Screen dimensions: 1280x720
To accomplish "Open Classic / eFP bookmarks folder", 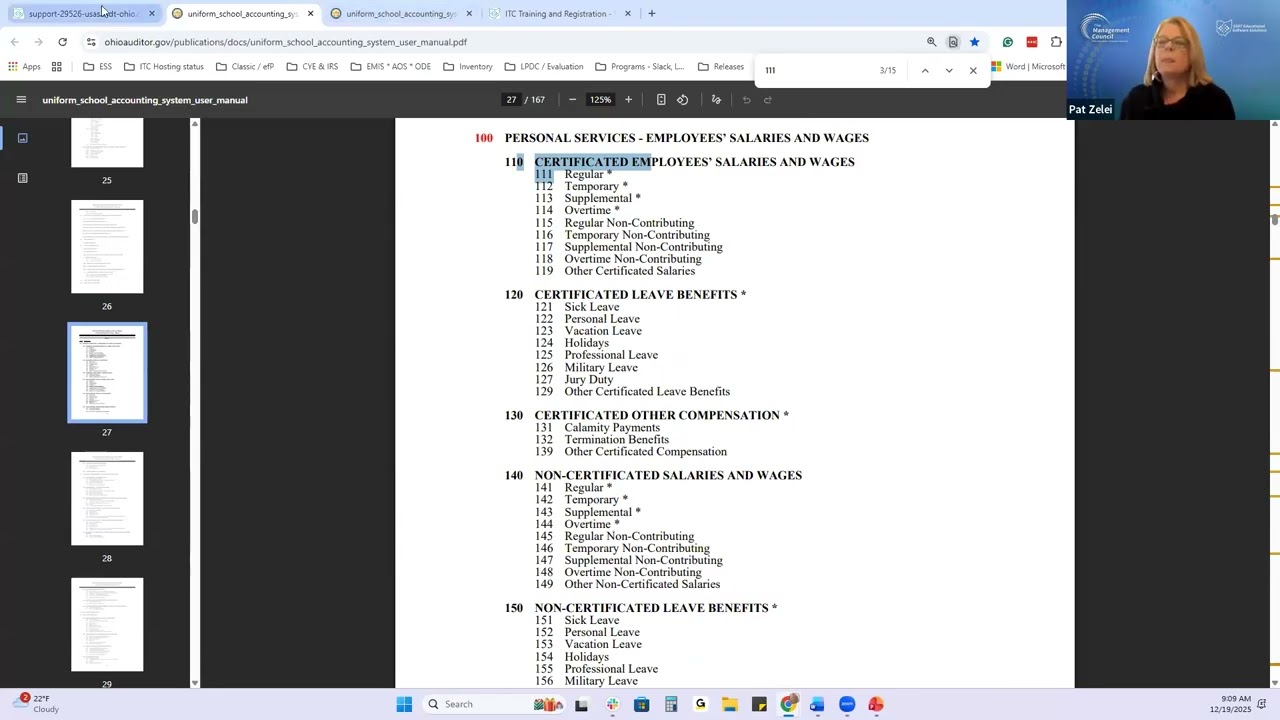I will 245,67.
